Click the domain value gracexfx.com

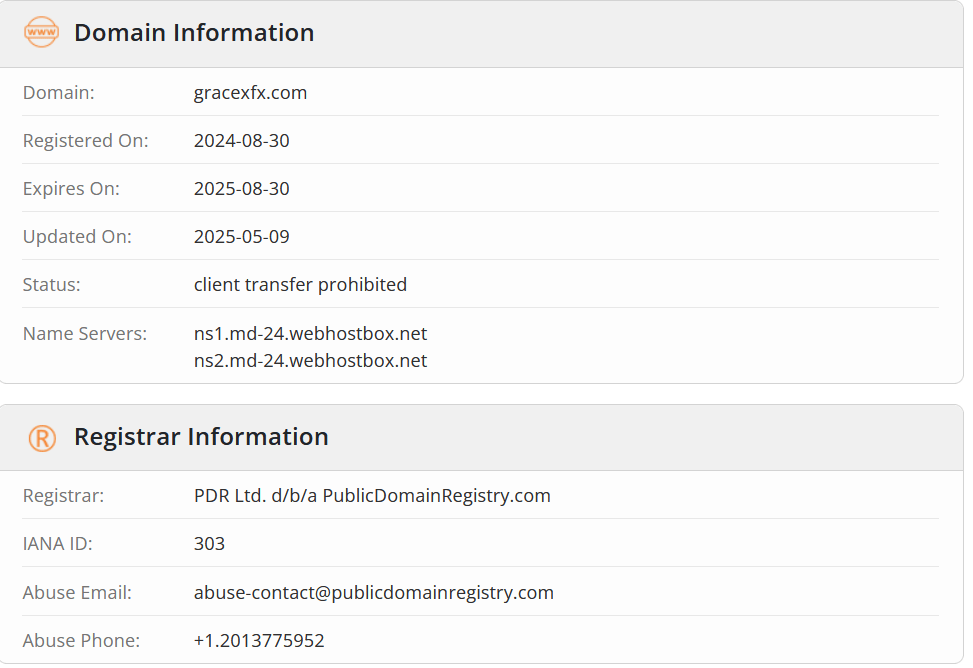tap(250, 93)
